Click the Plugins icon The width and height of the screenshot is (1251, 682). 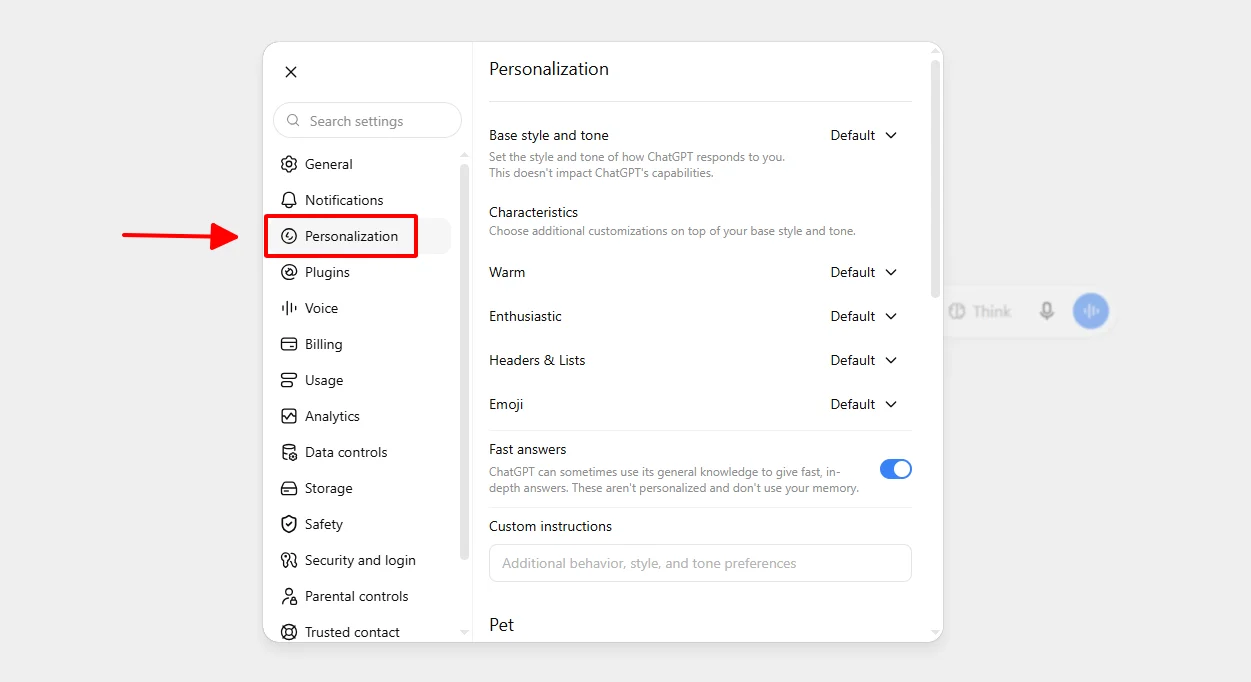pyautogui.click(x=289, y=272)
